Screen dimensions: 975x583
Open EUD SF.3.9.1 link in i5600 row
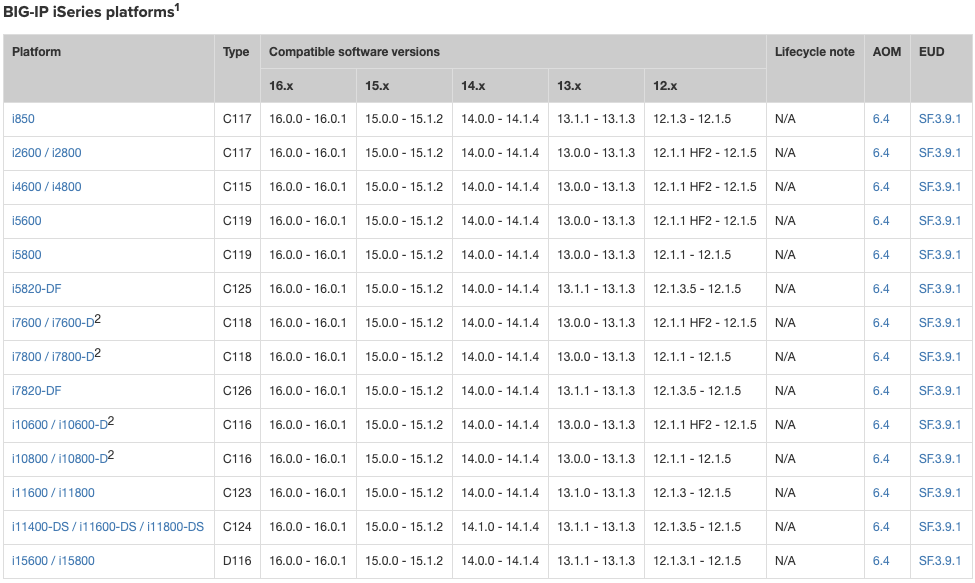tap(940, 221)
